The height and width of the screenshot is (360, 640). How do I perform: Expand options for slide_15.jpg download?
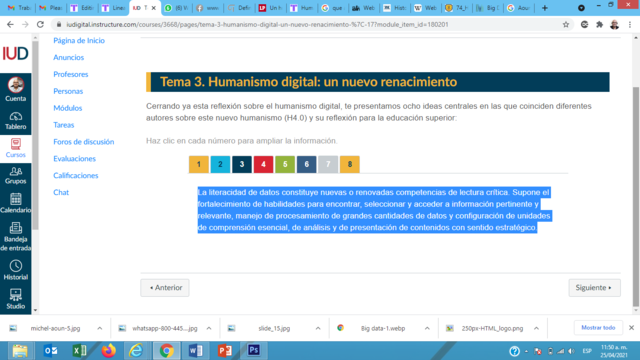click(318, 328)
